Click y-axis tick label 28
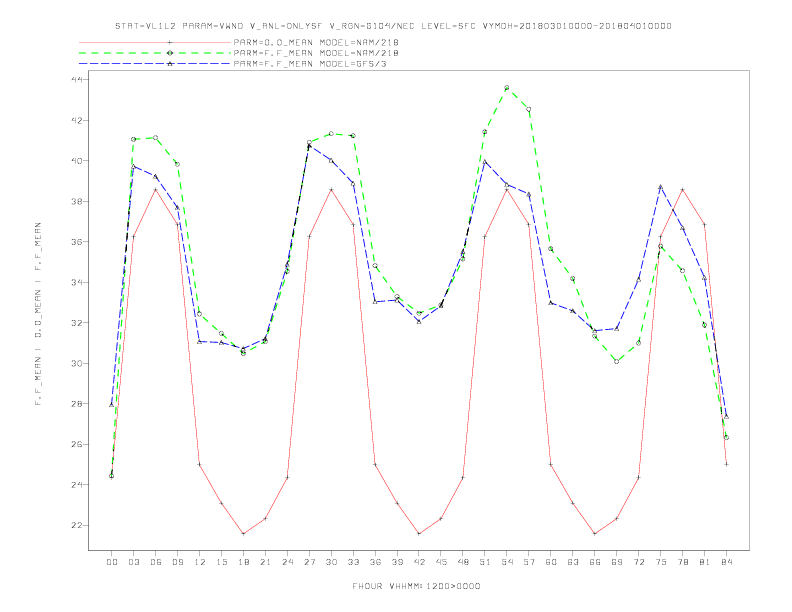Viewport: 792px width, 612px height. tap(77, 403)
